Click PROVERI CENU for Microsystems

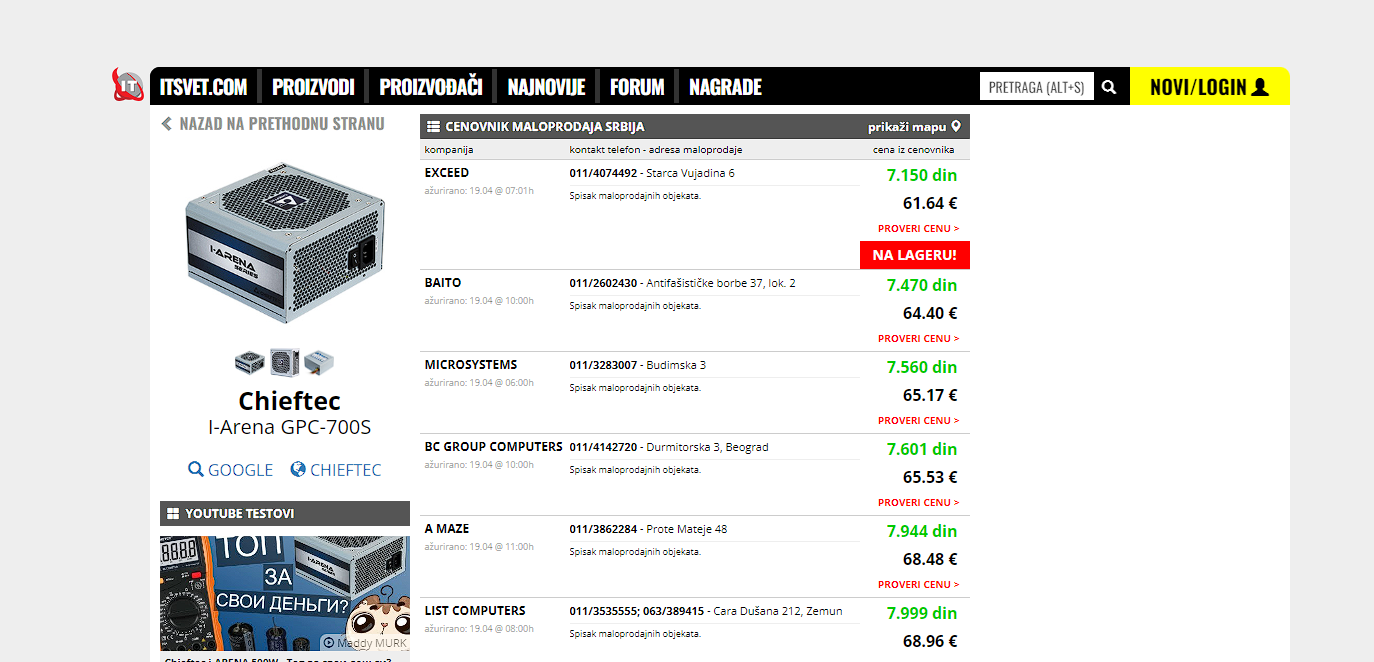(x=919, y=421)
